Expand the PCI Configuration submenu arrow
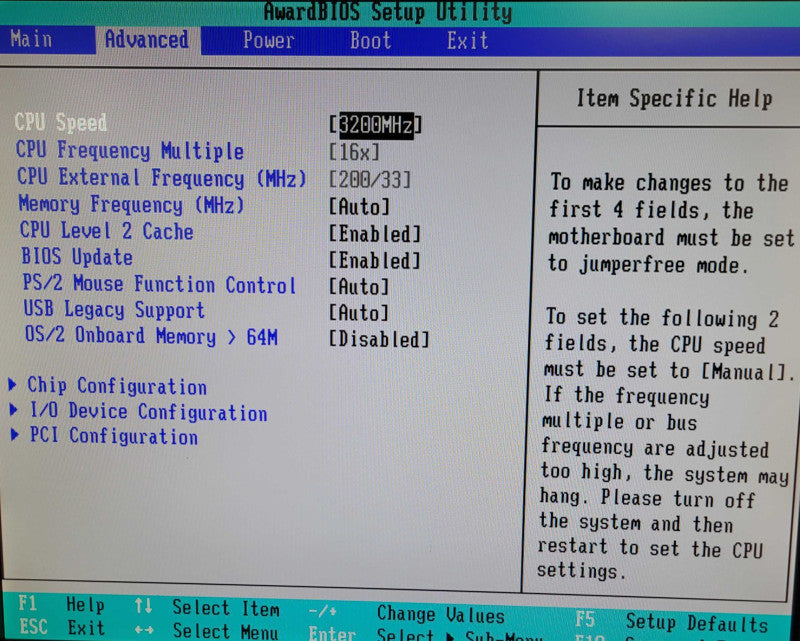800x641 pixels. (x=15, y=435)
